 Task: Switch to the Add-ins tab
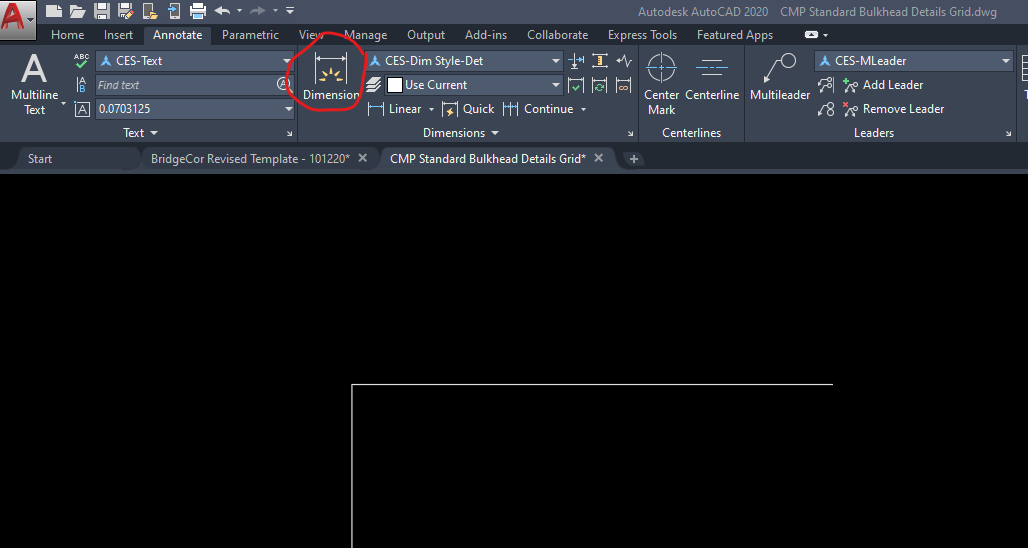pos(486,35)
